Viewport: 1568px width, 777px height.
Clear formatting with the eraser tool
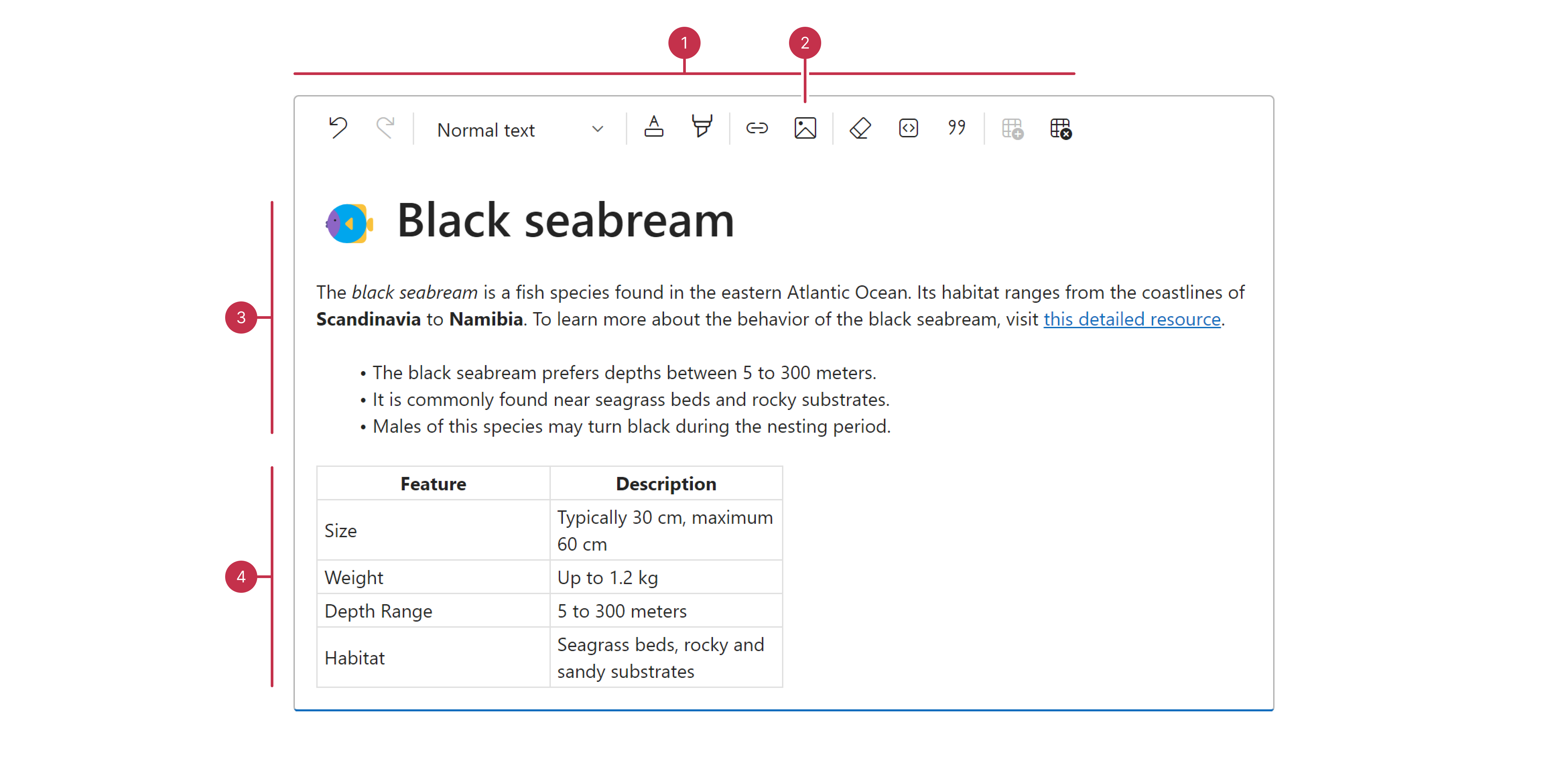859,128
